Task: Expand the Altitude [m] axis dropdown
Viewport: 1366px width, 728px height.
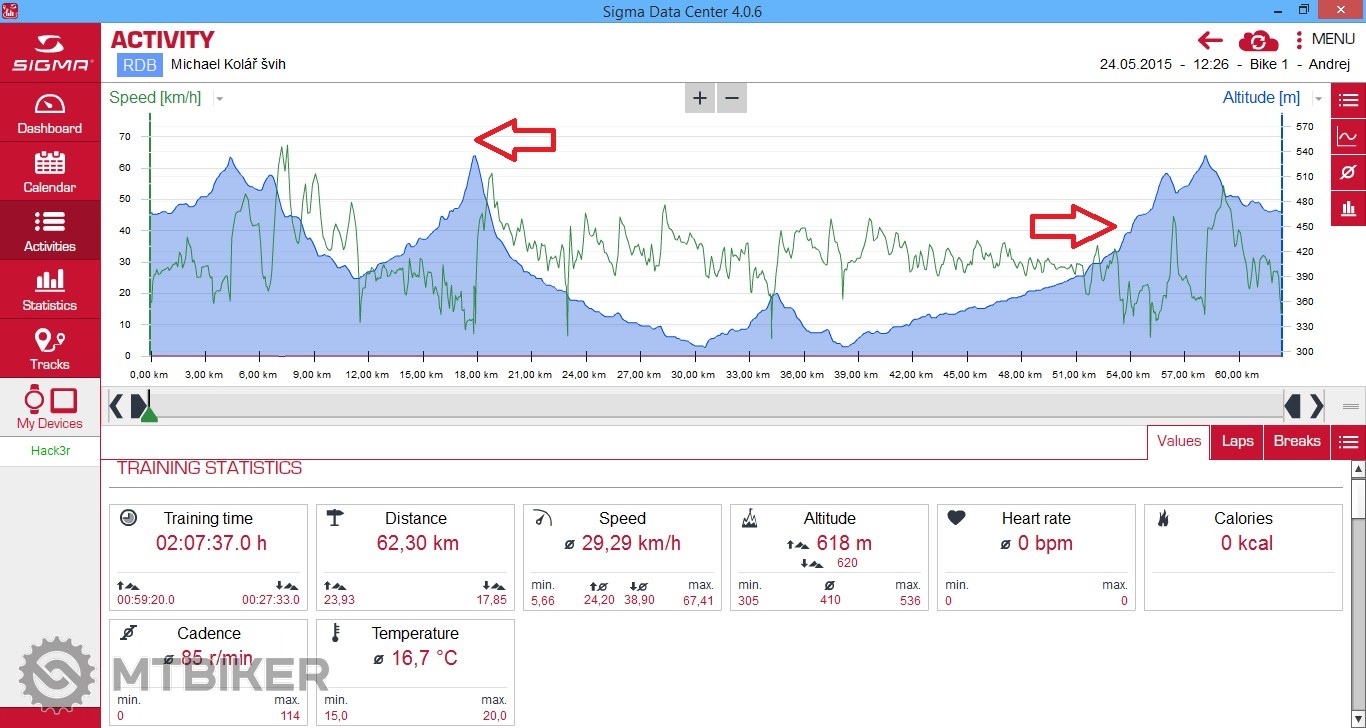Action: 1318,99
